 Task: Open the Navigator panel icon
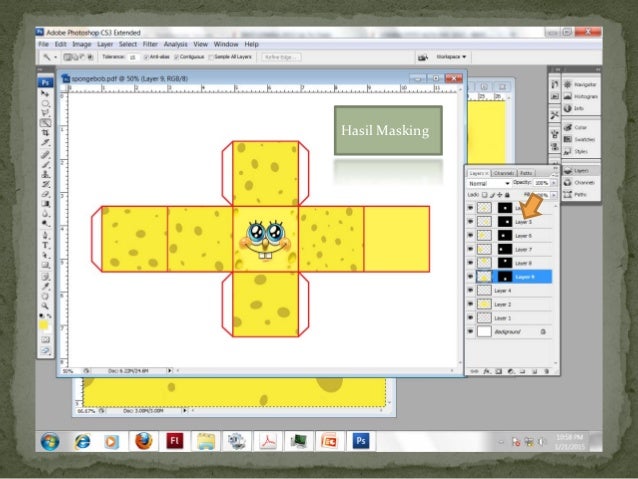tap(568, 84)
